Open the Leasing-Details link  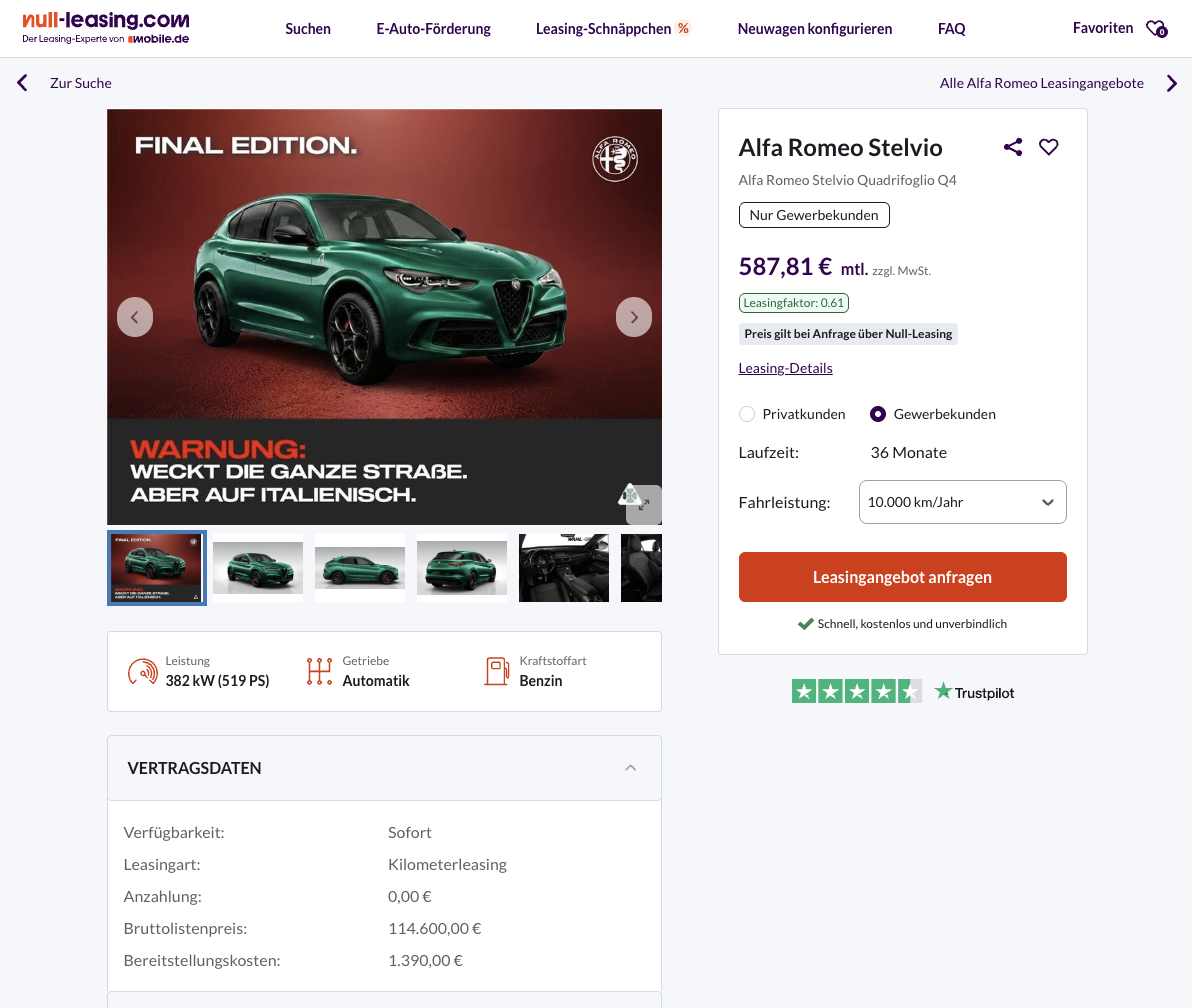pyautogui.click(x=785, y=368)
